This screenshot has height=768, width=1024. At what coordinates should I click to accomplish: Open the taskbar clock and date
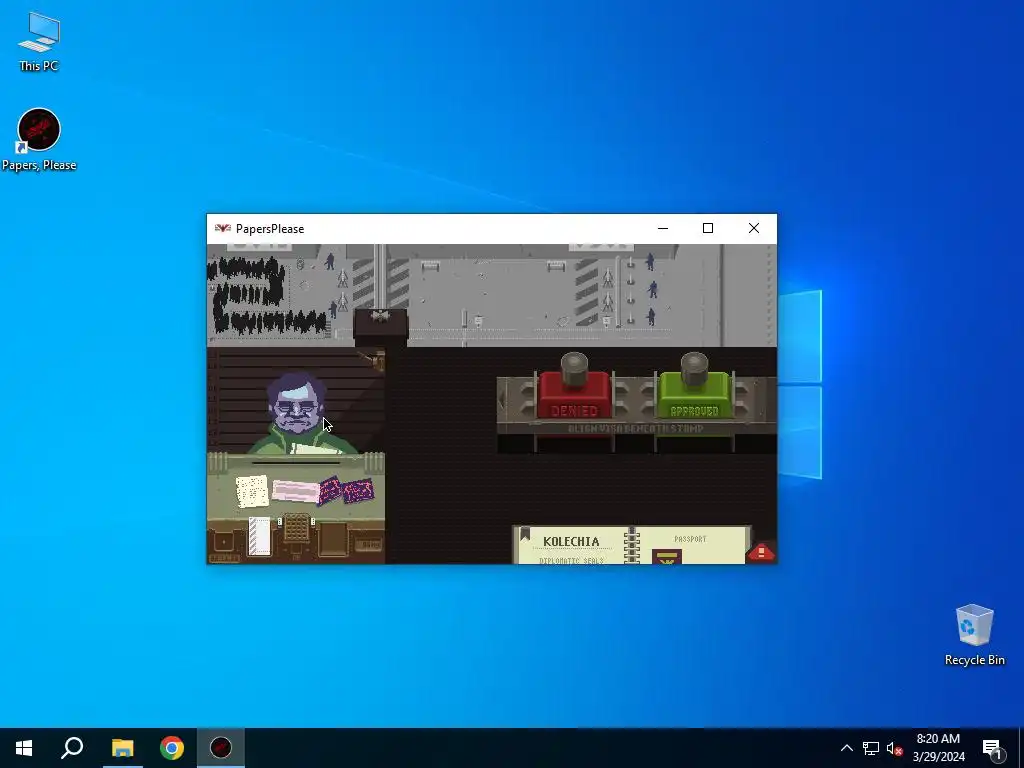(x=938, y=748)
